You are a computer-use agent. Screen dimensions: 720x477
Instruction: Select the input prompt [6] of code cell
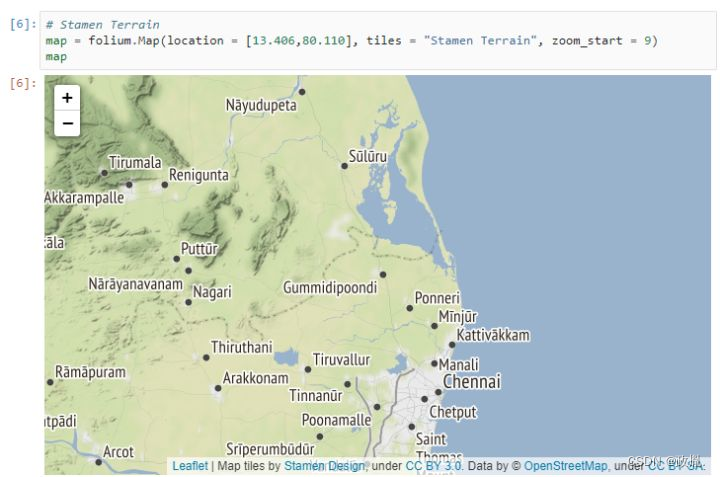(22, 24)
